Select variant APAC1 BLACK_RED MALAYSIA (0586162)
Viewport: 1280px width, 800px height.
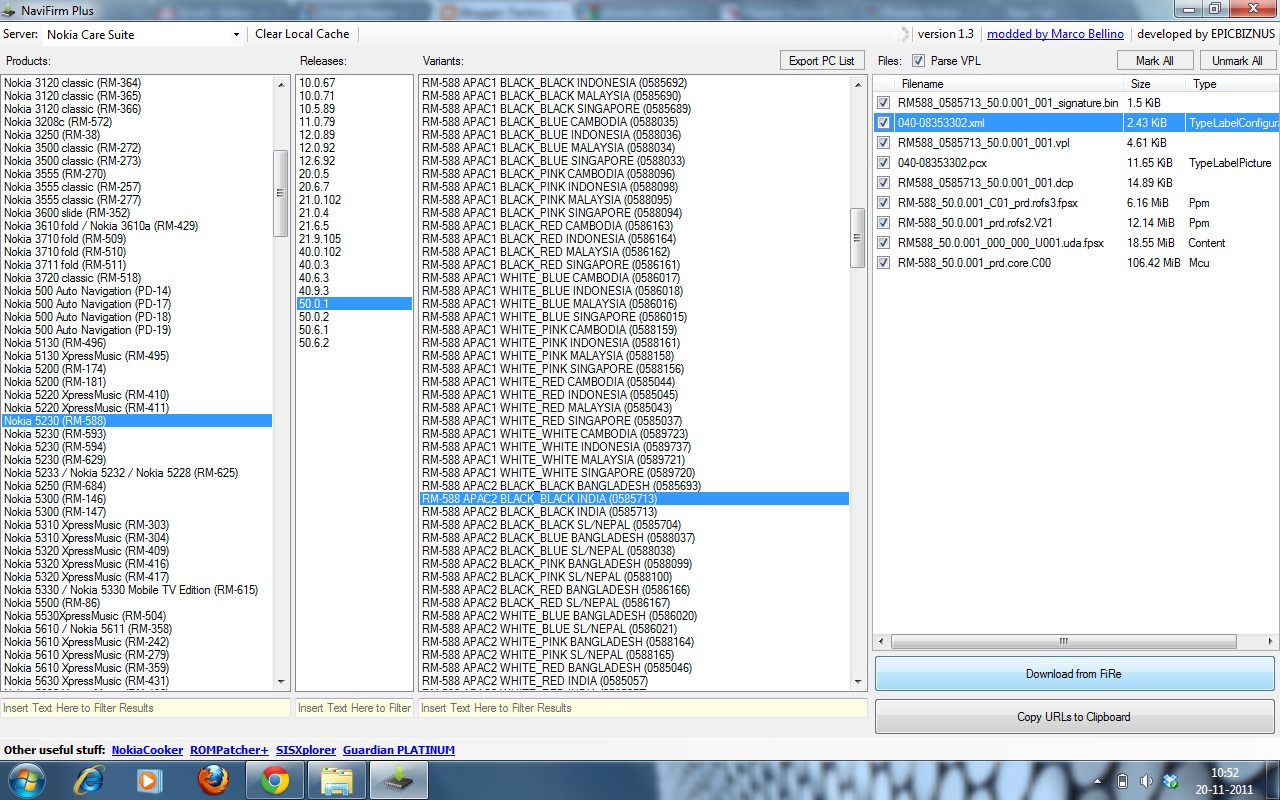click(x=634, y=252)
